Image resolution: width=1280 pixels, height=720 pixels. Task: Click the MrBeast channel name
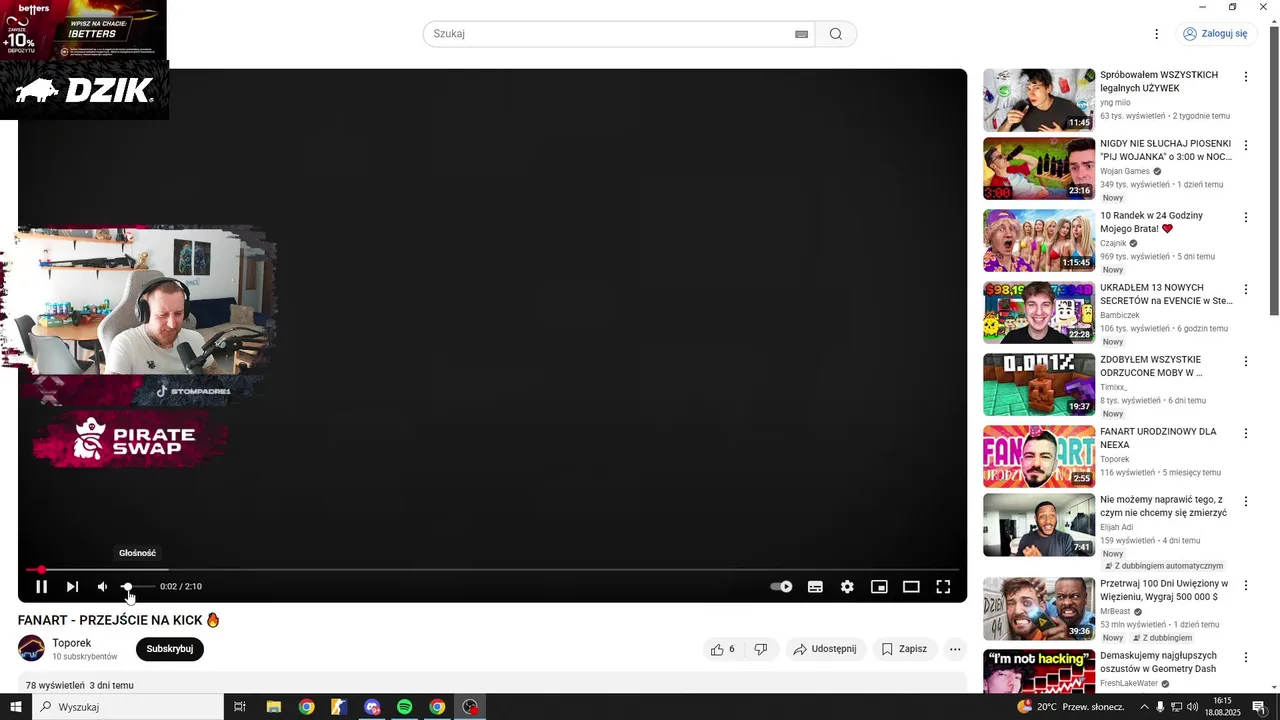[x=1116, y=611]
